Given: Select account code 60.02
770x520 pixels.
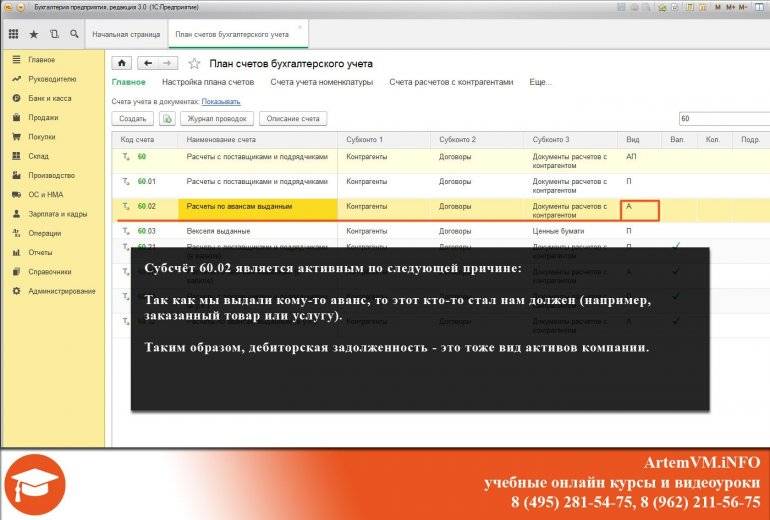Looking at the screenshot, I should point(146,206).
